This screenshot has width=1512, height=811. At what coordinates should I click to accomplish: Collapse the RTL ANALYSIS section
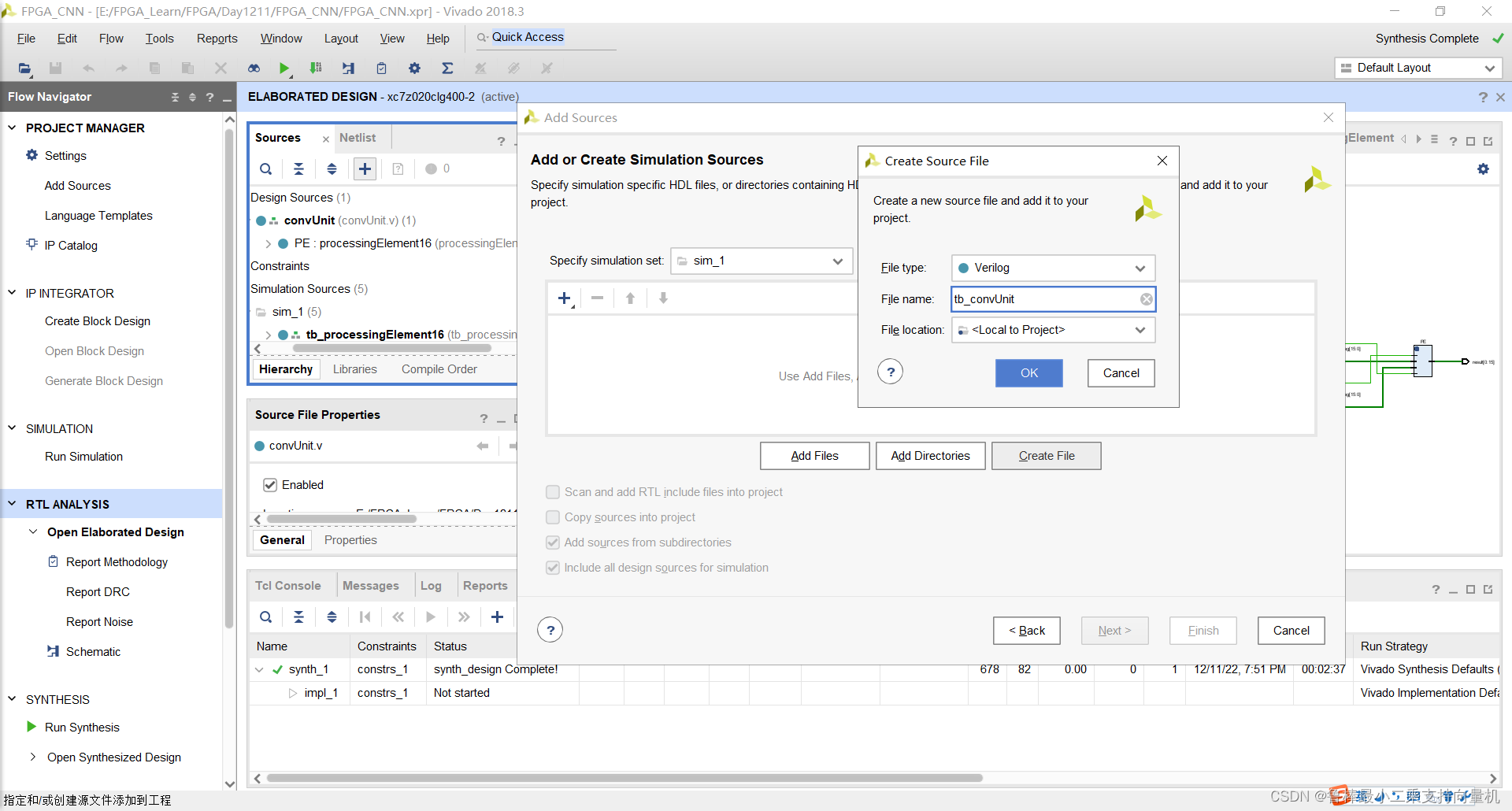point(12,504)
